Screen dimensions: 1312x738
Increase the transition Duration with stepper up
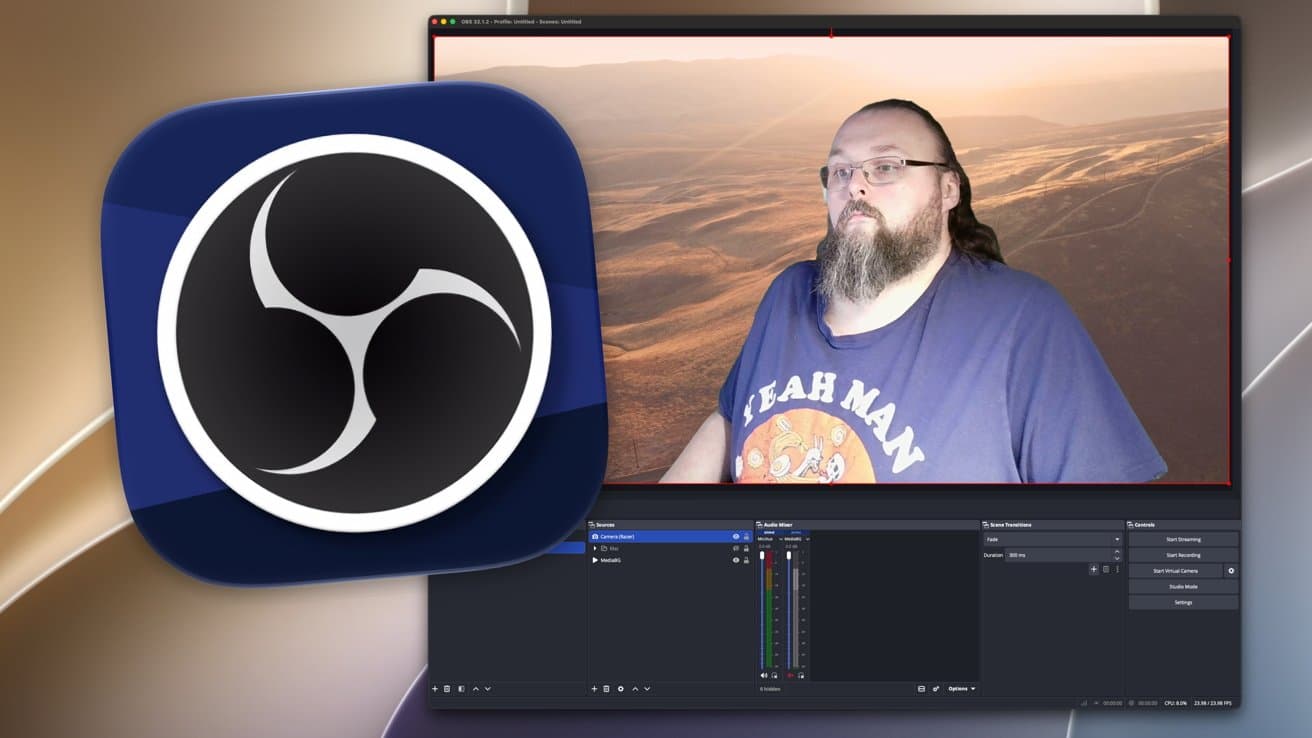pos(1117,551)
